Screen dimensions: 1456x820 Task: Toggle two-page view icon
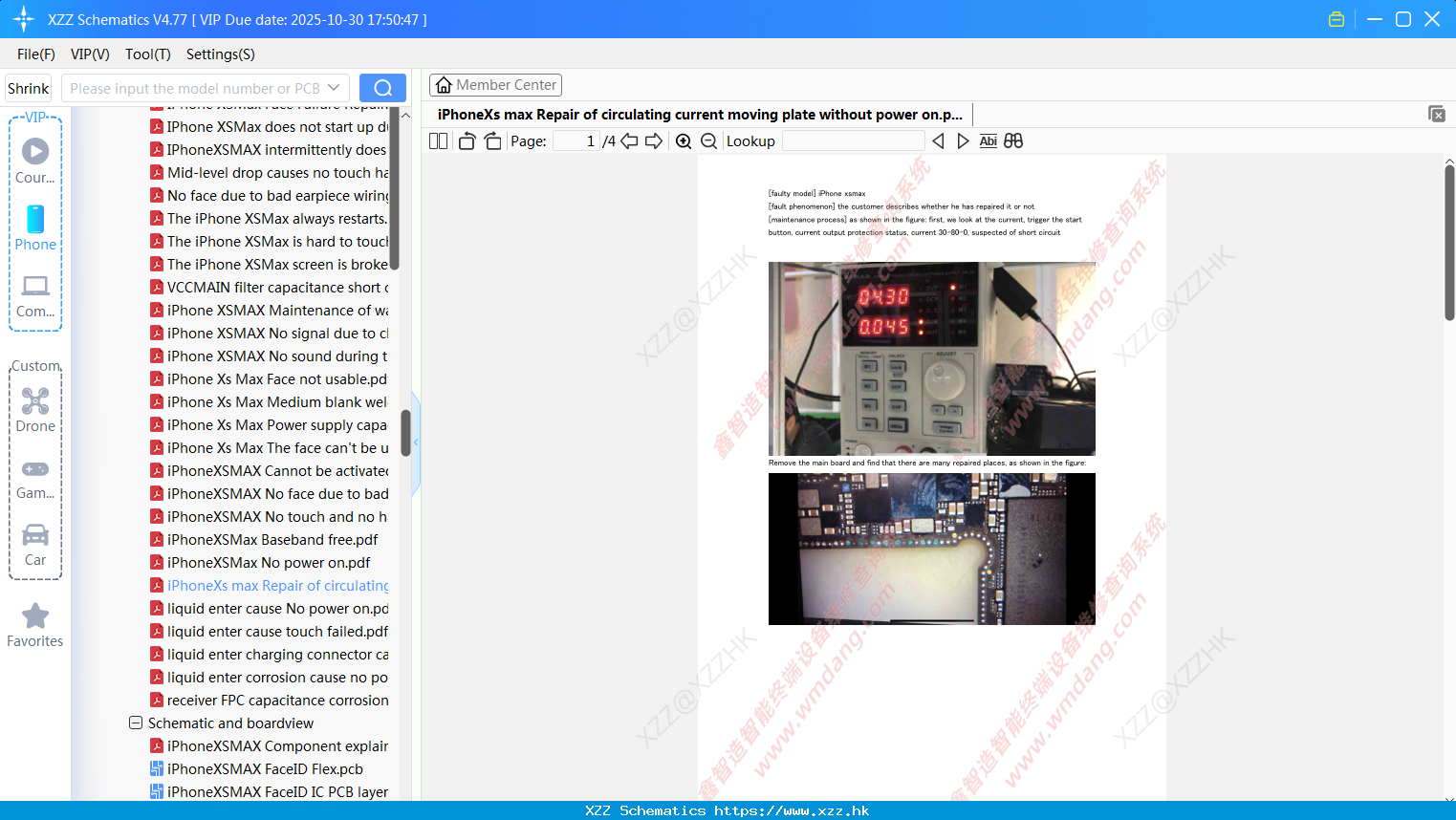(438, 140)
